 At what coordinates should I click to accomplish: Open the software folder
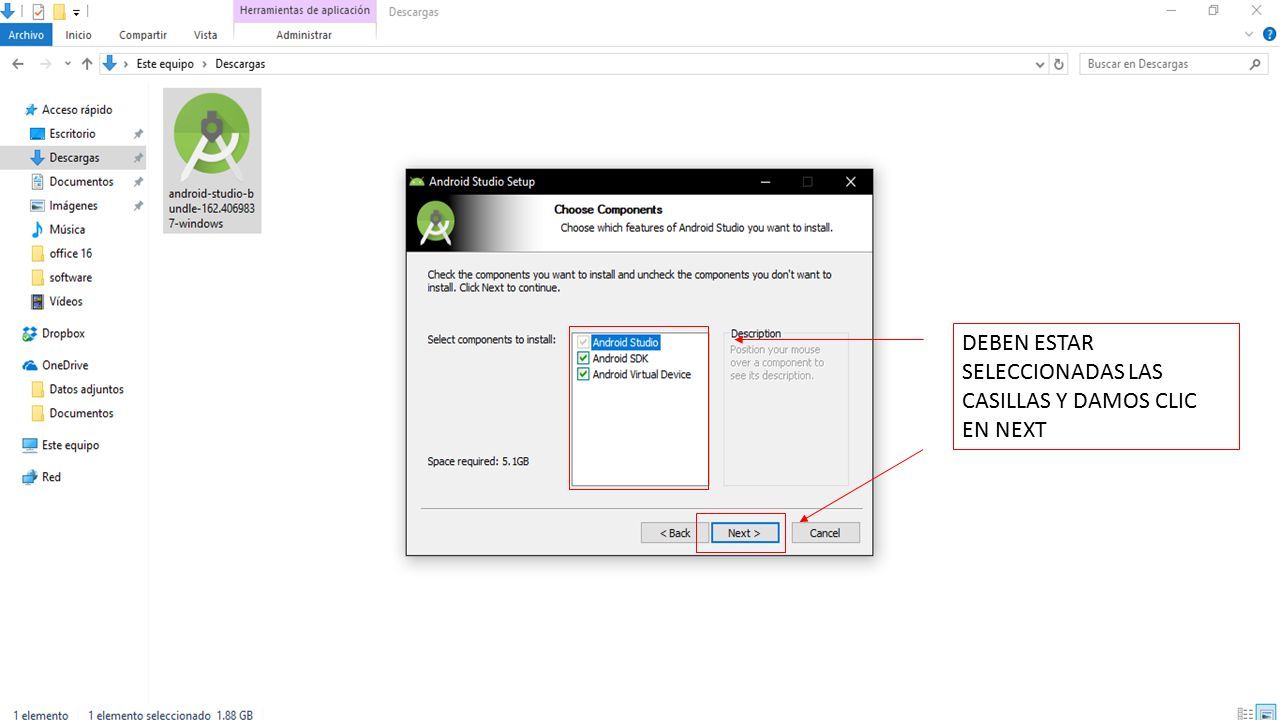pos(70,278)
